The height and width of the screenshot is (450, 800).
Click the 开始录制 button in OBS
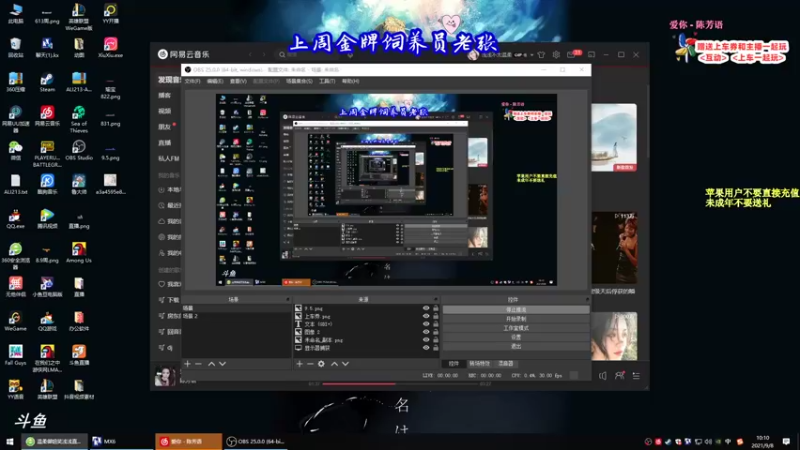[516, 319]
